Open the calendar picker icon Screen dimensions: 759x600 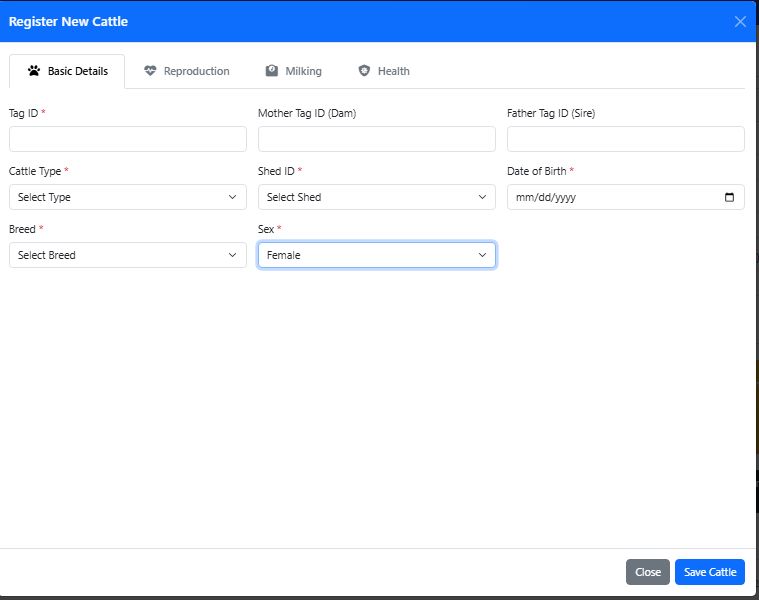coord(729,197)
